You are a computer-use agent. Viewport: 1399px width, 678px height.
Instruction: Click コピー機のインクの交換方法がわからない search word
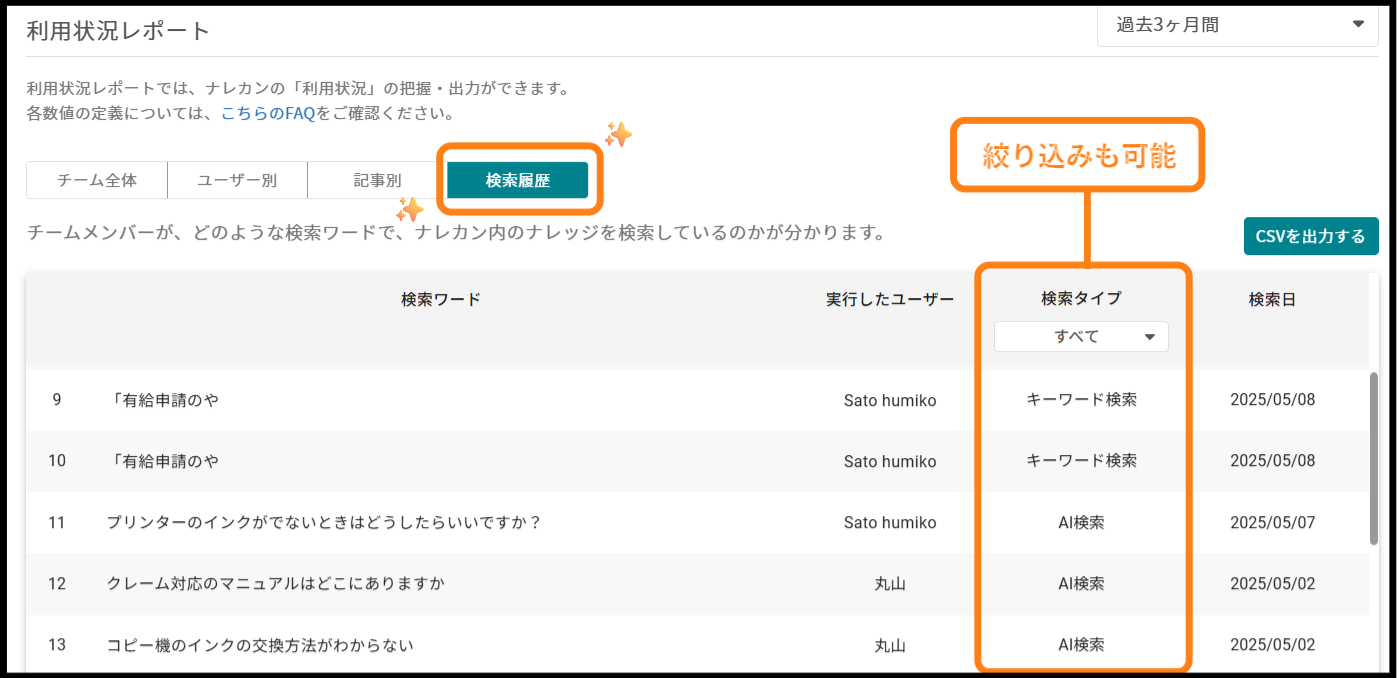click(260, 645)
